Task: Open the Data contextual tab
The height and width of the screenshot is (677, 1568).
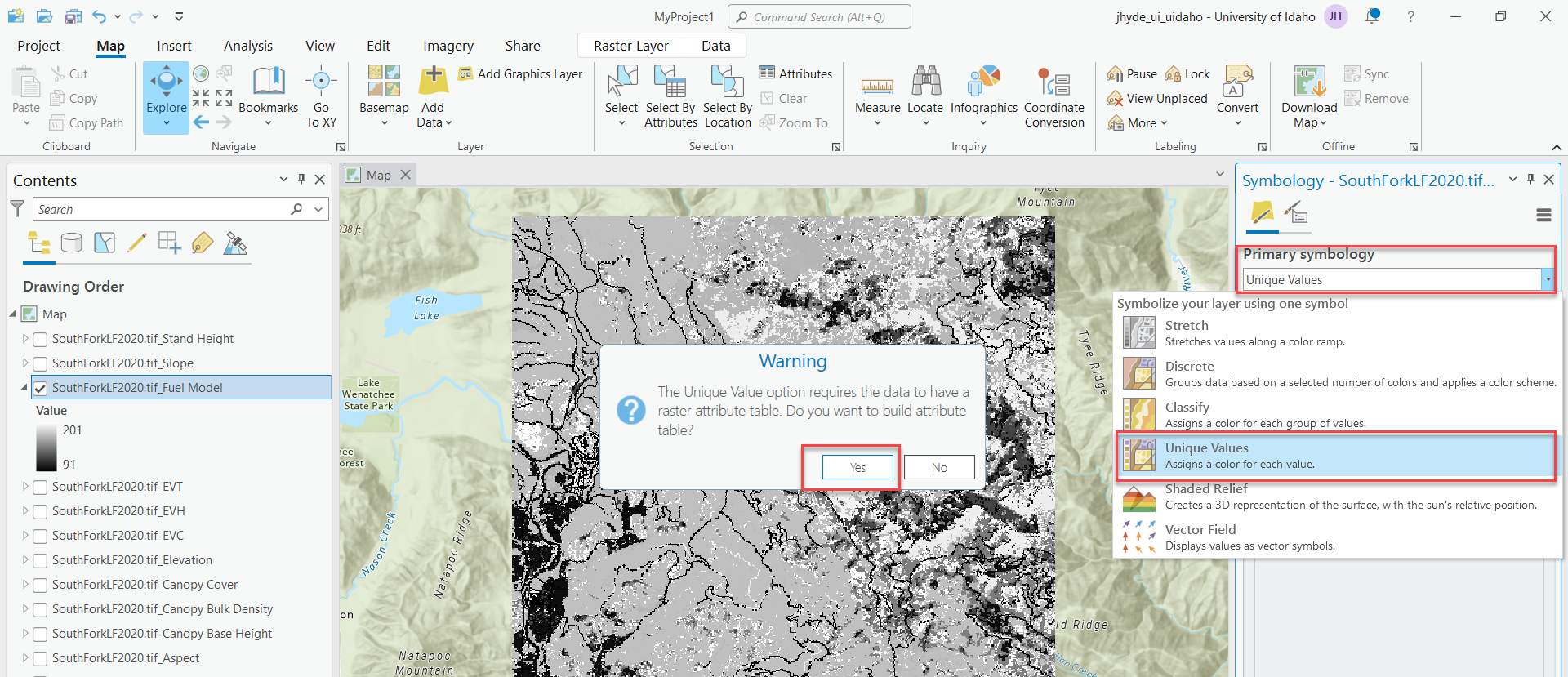Action: point(715,46)
